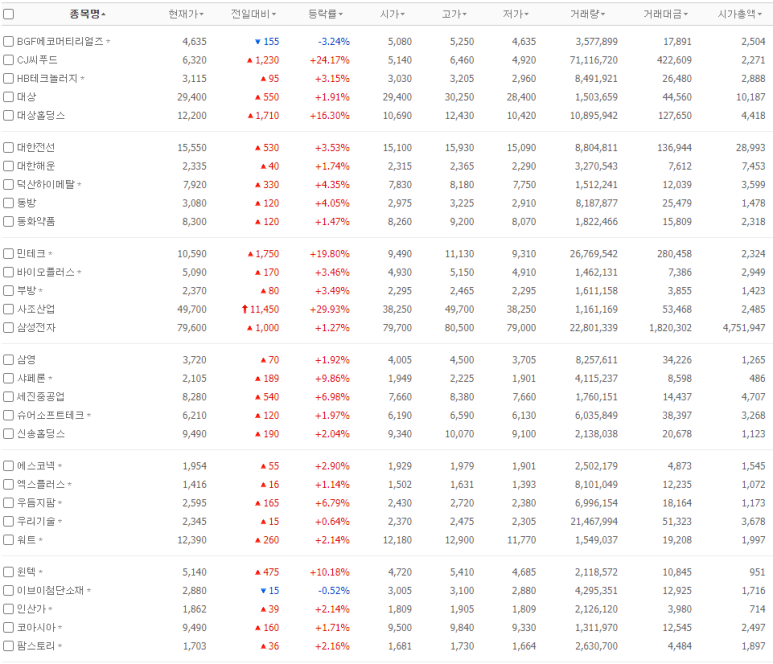Screen dimensions: 773x664
Task: Click 윈텍 change rate +10.18%
Action: coord(330,572)
